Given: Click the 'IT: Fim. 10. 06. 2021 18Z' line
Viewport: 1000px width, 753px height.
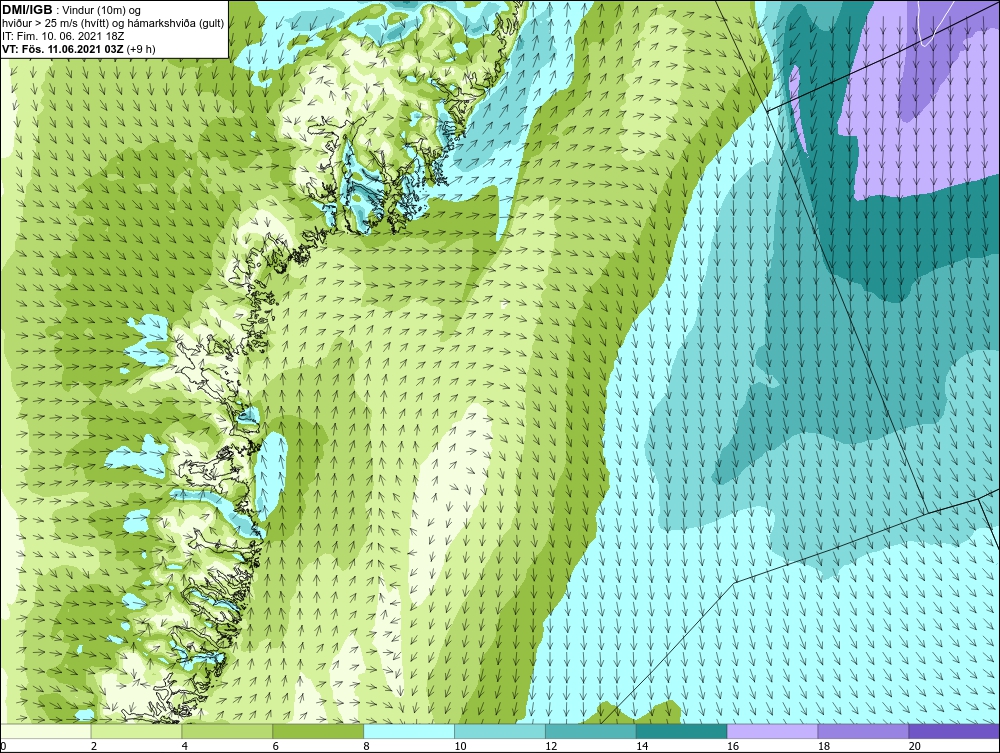Looking at the screenshot, I should tap(63, 36).
